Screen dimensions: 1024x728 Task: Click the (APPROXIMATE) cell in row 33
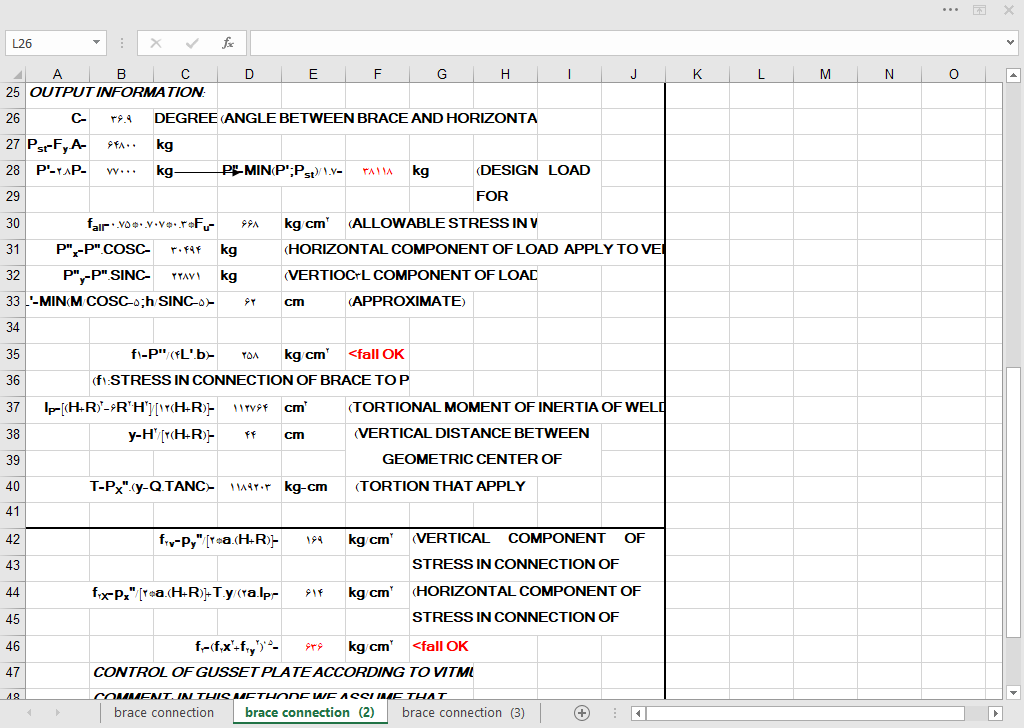407,301
